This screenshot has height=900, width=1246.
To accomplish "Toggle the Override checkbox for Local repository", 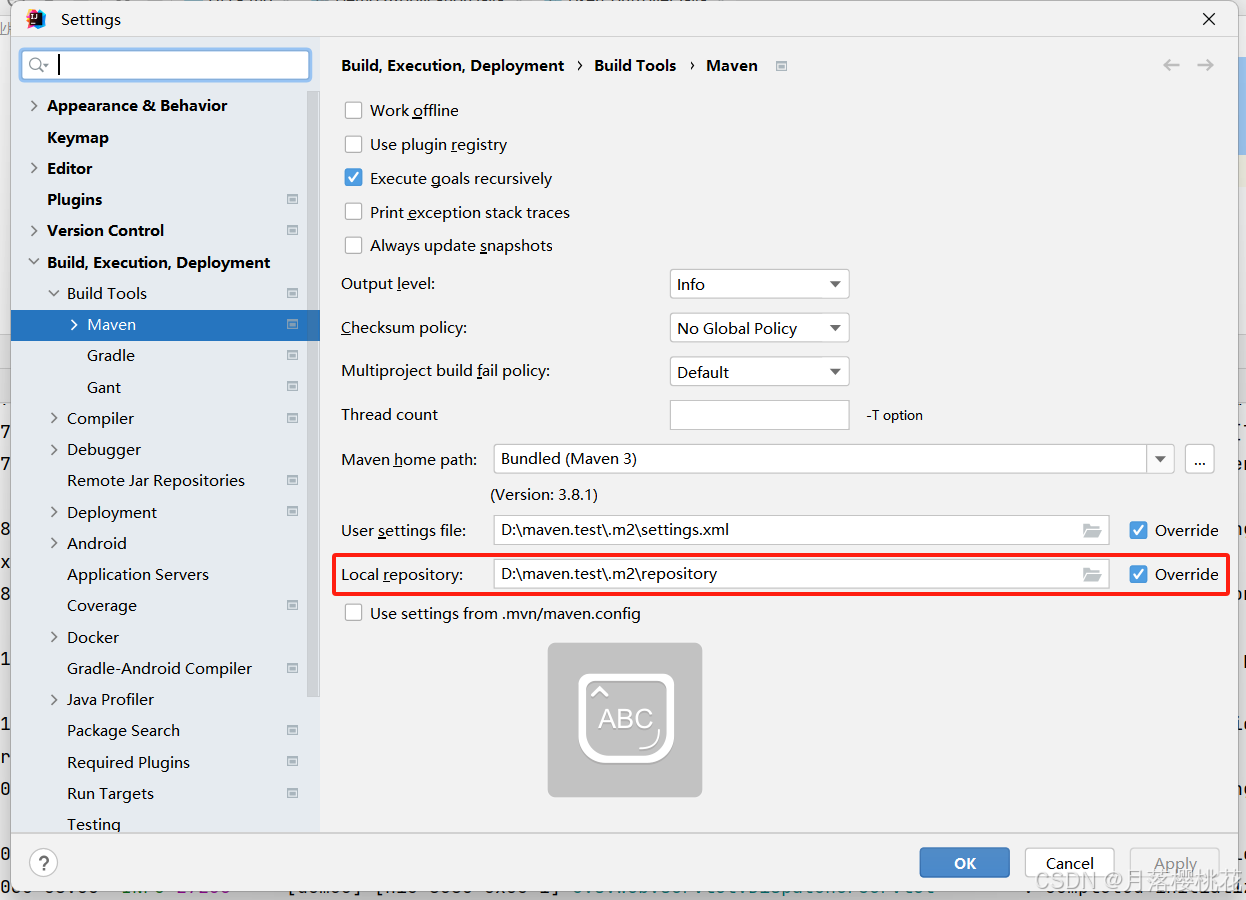I will click(x=1138, y=574).
